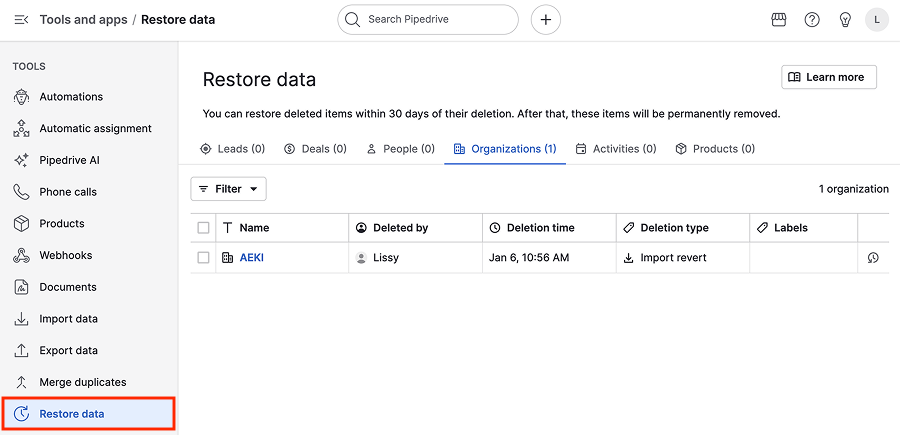
Task: Switch to the Activities (0) tab
Action: coord(615,149)
